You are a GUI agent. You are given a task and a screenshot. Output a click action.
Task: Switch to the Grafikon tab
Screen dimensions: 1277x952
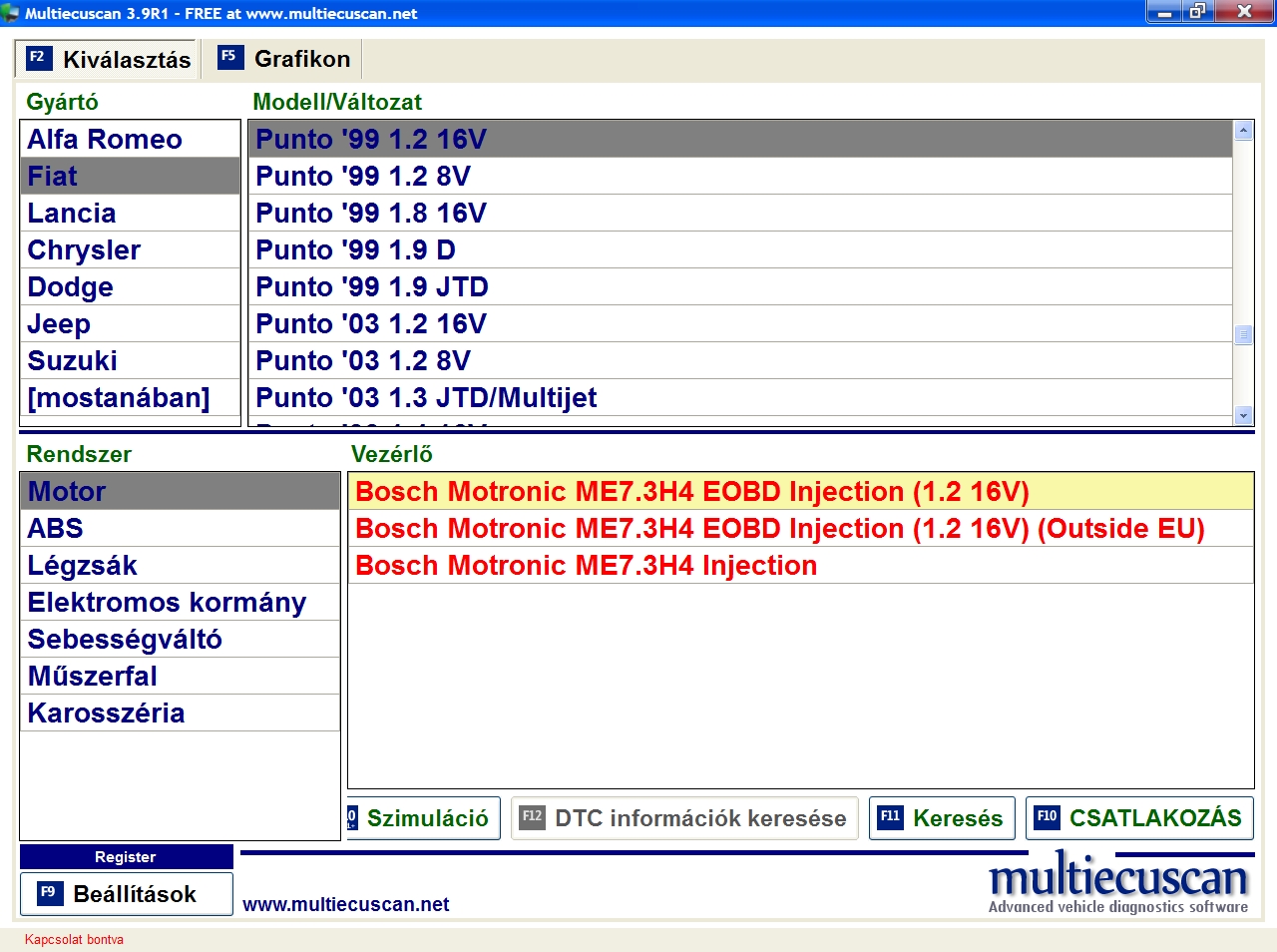[x=283, y=59]
